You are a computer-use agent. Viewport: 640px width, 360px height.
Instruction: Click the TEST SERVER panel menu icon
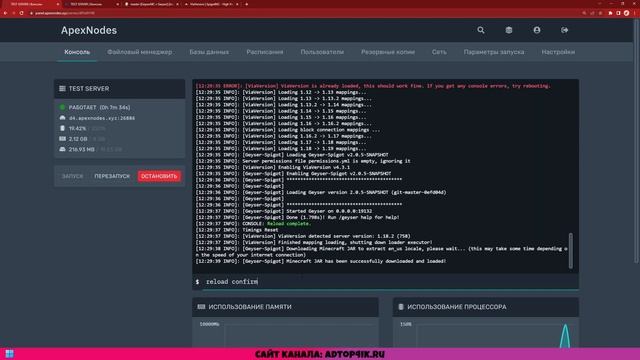tap(62, 89)
